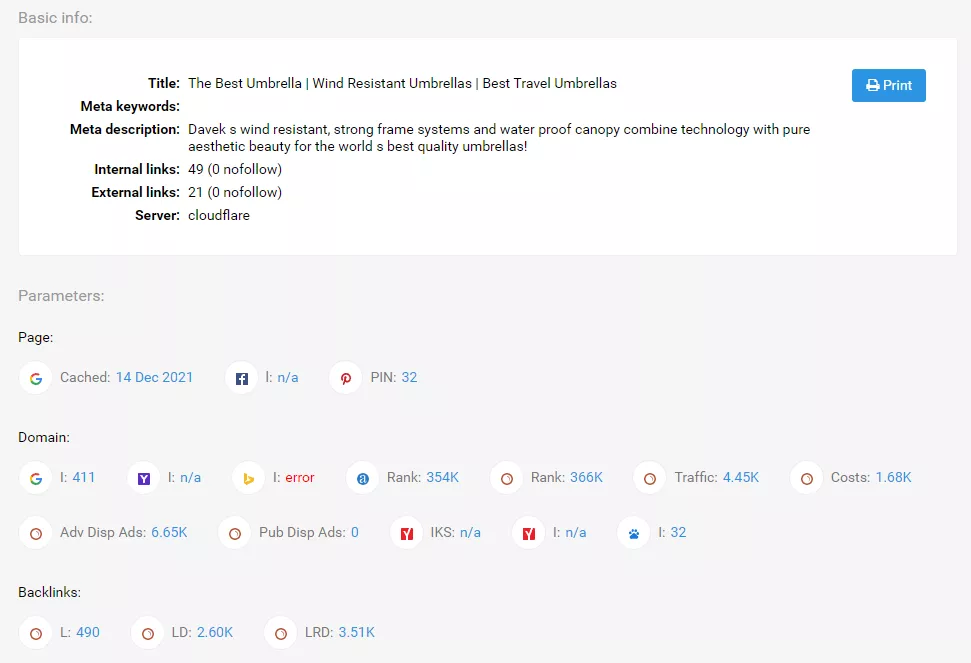The height and width of the screenshot is (663, 971).
Task: Open the PIN count 32 link
Action: click(409, 378)
